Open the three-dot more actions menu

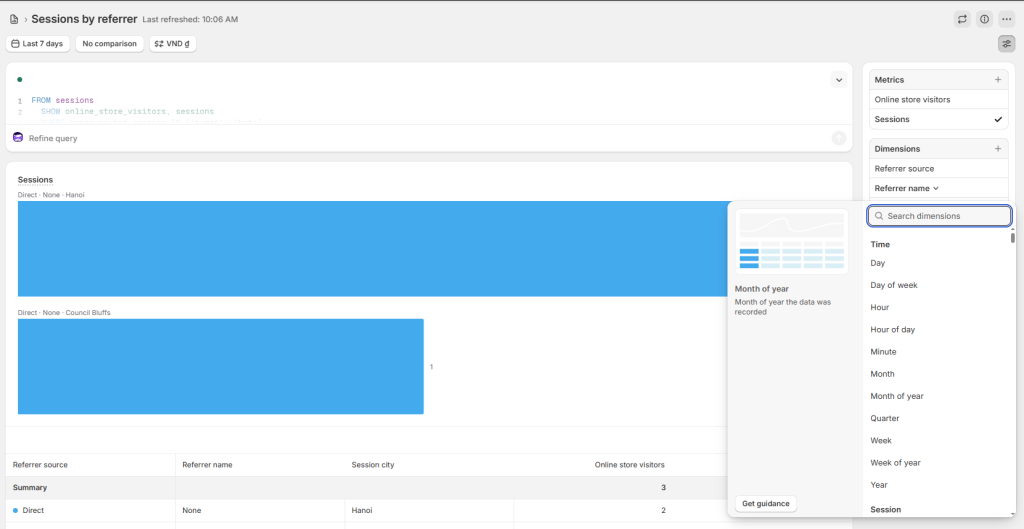point(1006,19)
